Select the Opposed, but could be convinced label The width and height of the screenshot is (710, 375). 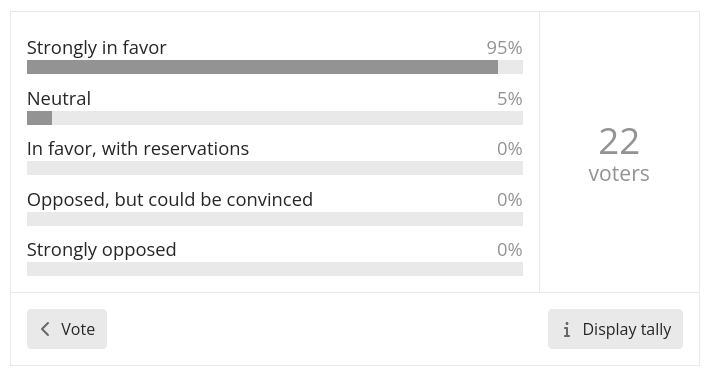170,200
